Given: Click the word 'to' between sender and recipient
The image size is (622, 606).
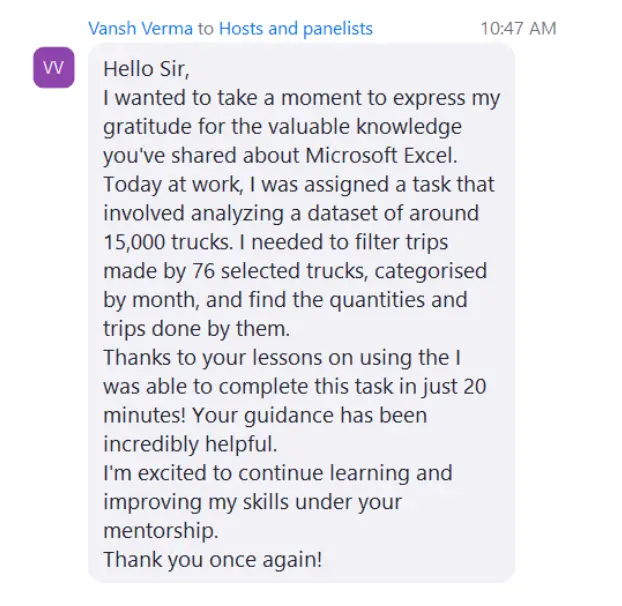Looking at the screenshot, I should pos(206,29).
